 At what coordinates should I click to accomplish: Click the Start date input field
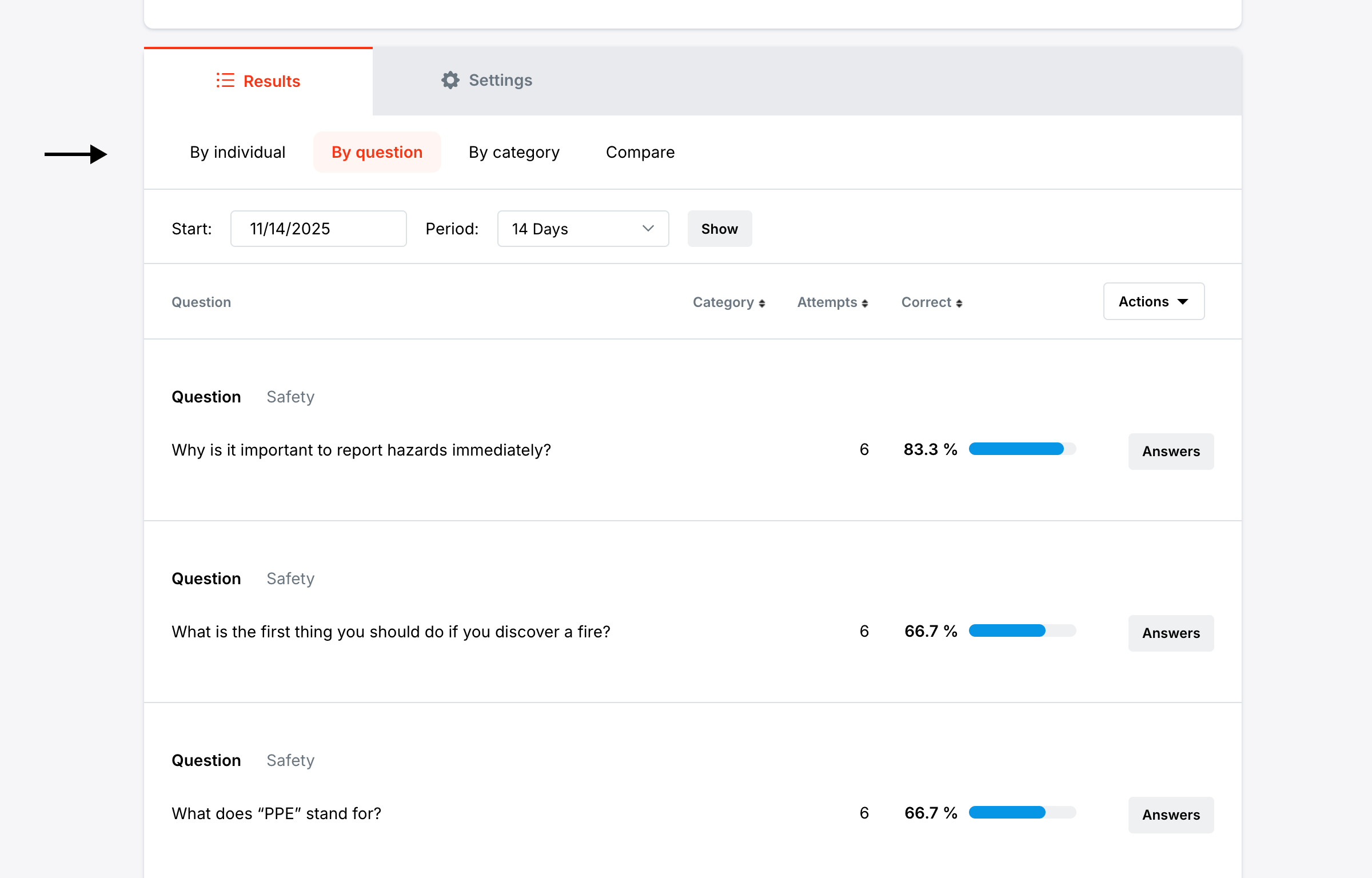coord(318,229)
